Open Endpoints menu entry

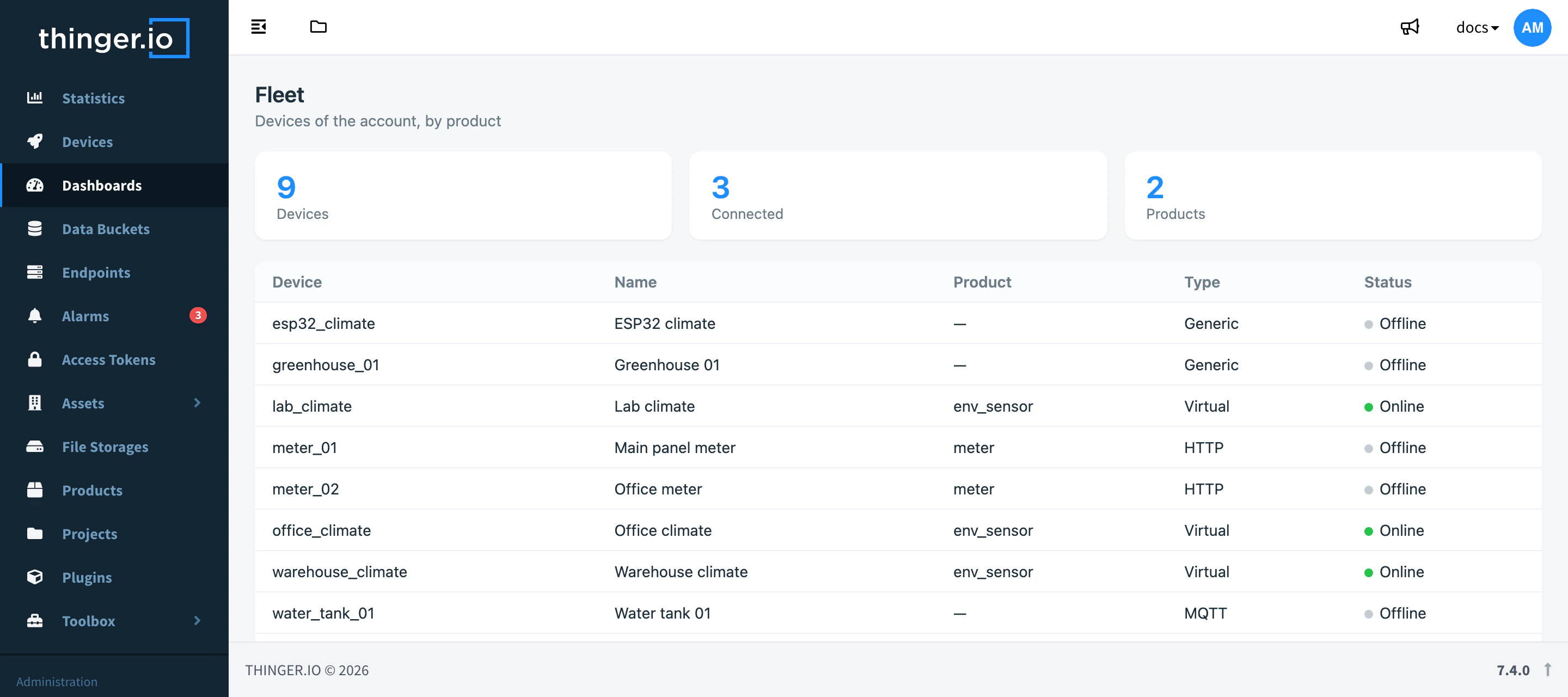[x=114, y=273]
